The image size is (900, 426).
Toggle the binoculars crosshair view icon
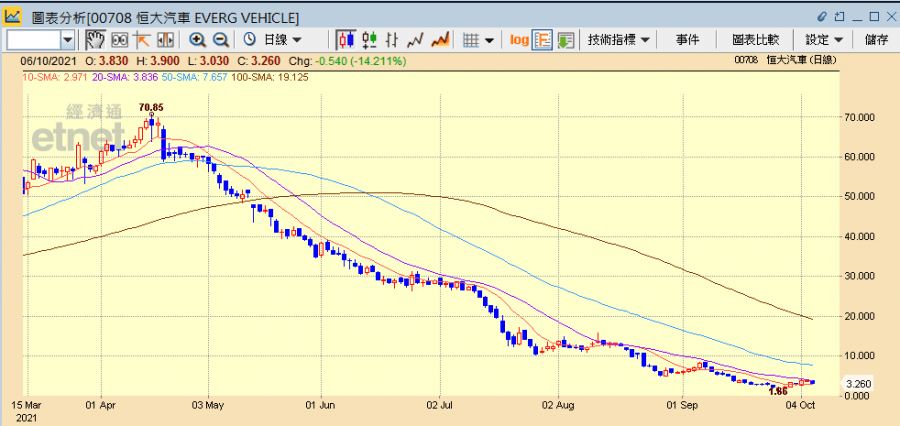118,39
